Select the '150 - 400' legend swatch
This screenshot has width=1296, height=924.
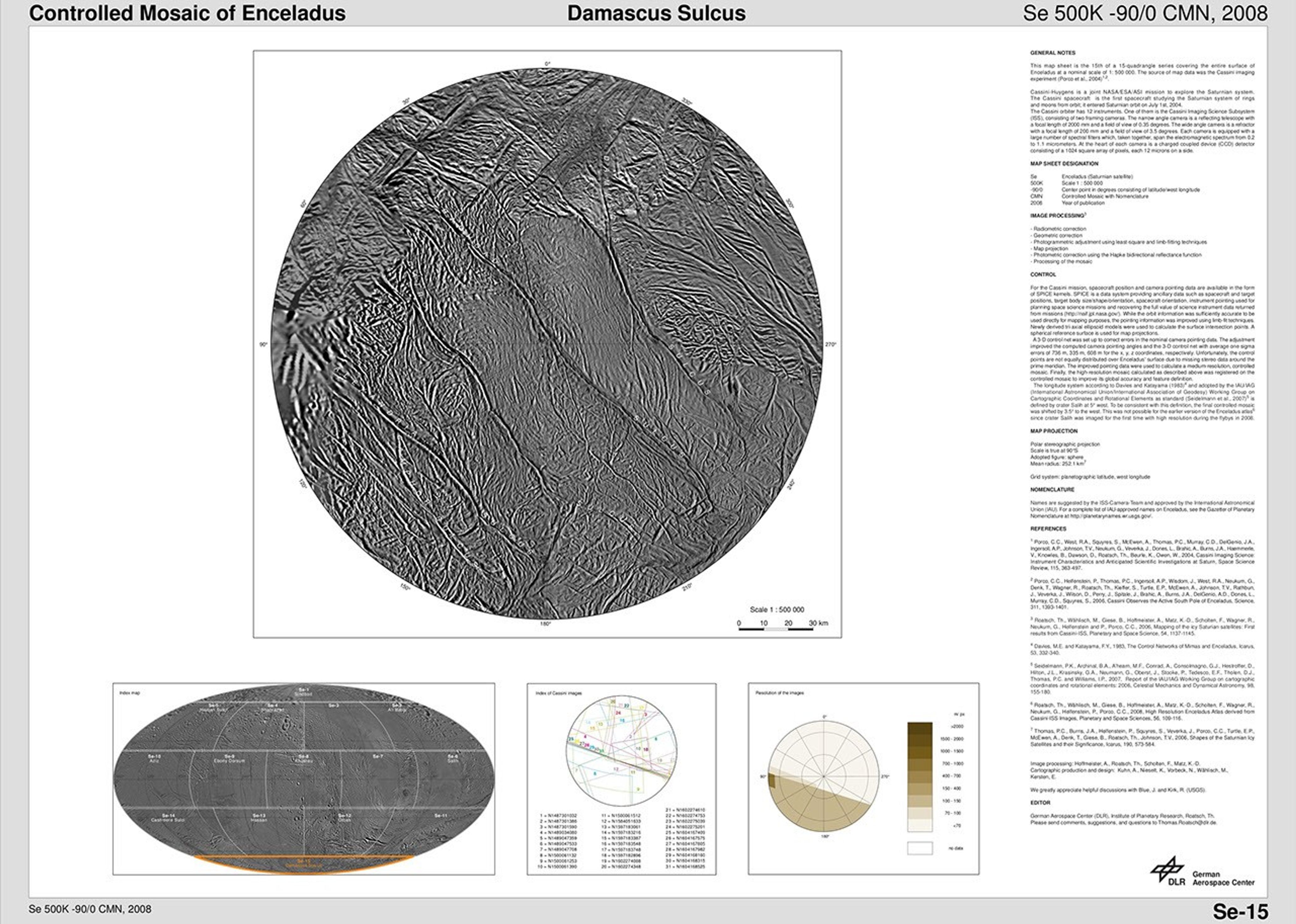pyautogui.click(x=920, y=789)
